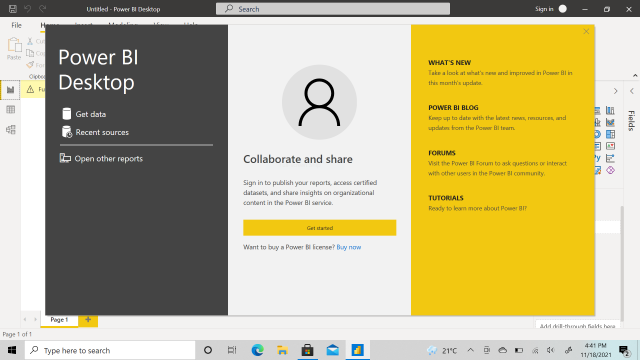
Task: Click the Fields pane label
Action: 631,121
